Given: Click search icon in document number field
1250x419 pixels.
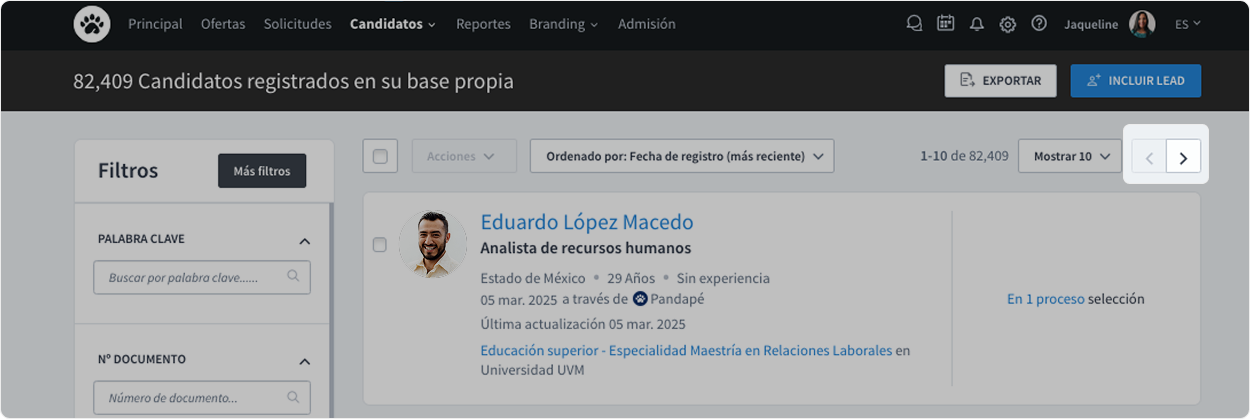Looking at the screenshot, I should [x=293, y=397].
